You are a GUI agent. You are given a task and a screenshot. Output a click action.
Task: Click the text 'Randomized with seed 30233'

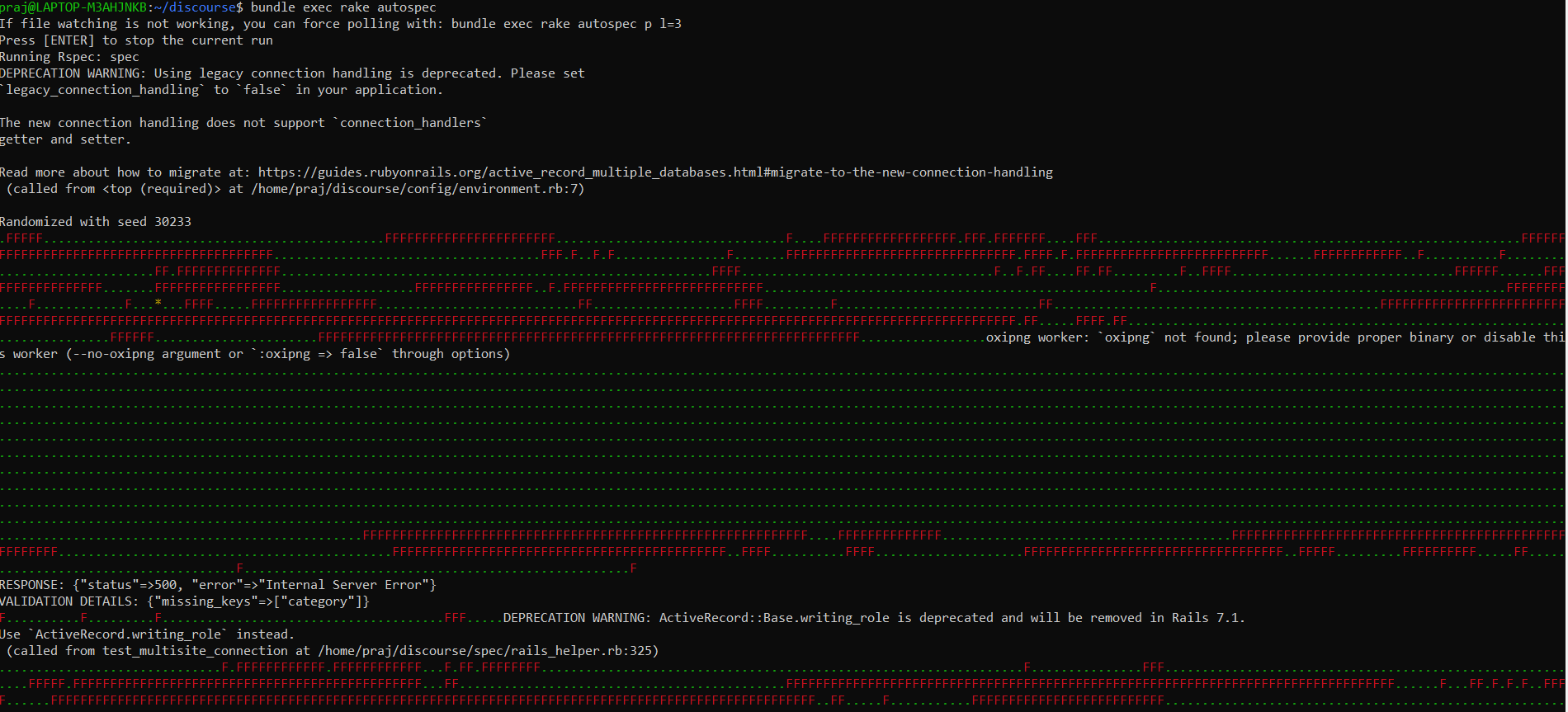tap(96, 222)
